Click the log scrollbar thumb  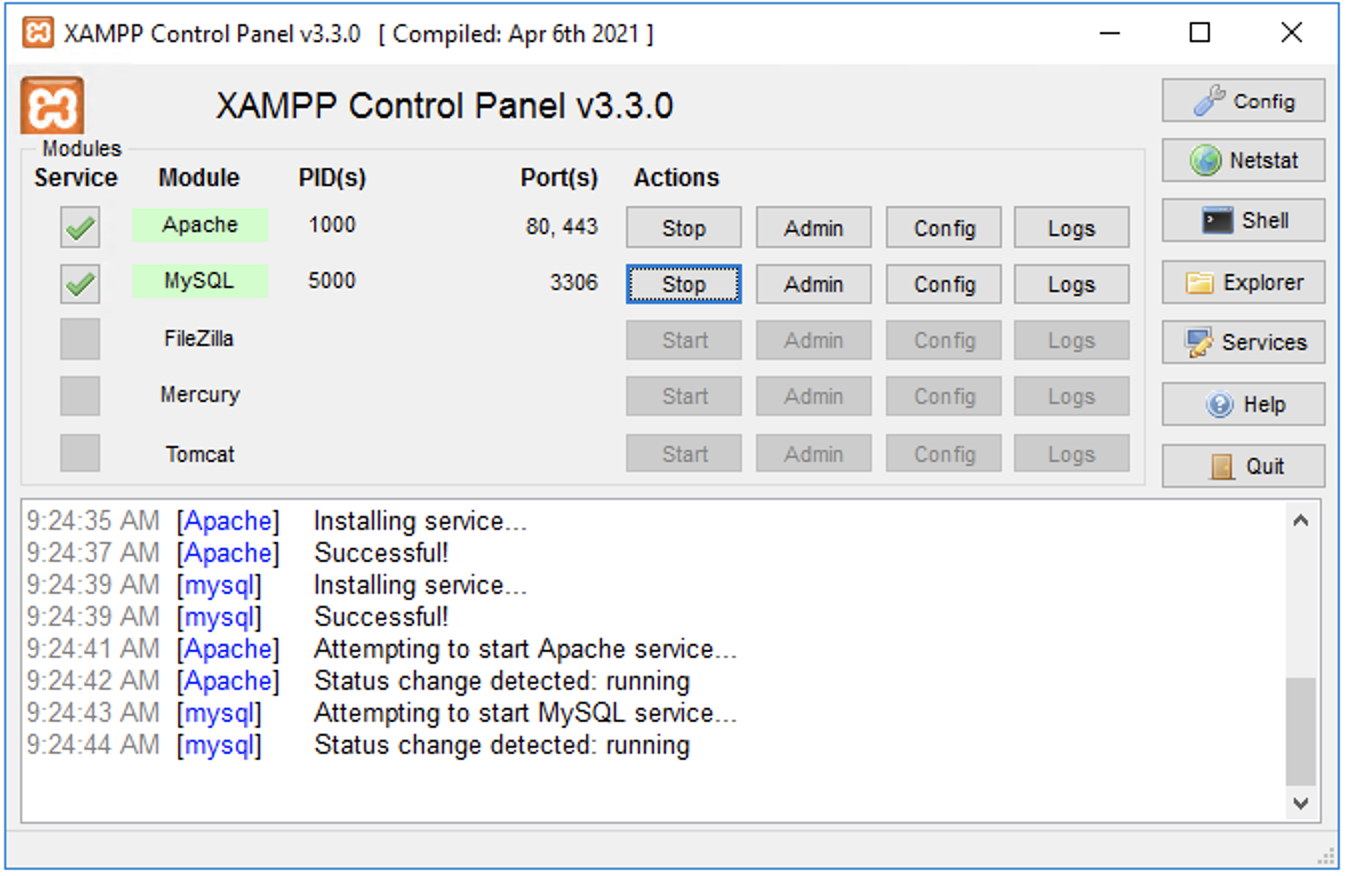tap(1301, 732)
